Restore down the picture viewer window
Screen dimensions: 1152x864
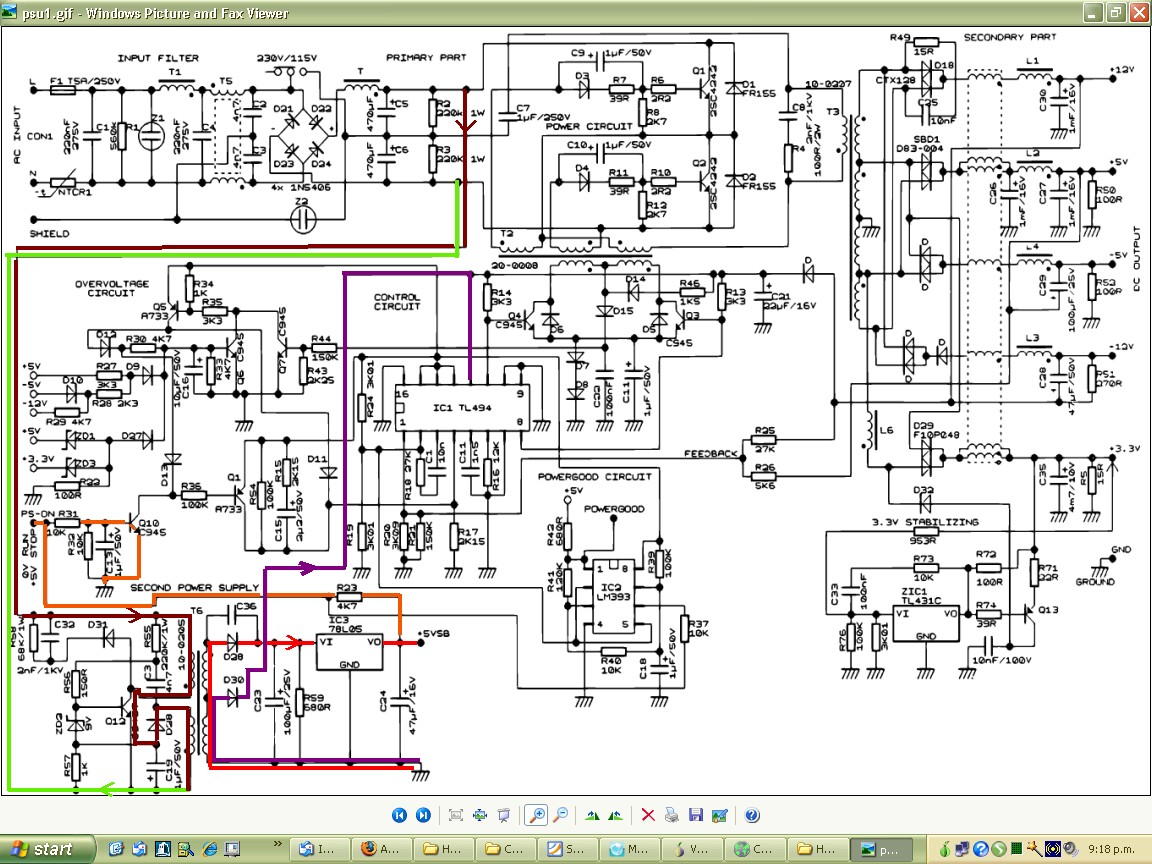click(1115, 12)
